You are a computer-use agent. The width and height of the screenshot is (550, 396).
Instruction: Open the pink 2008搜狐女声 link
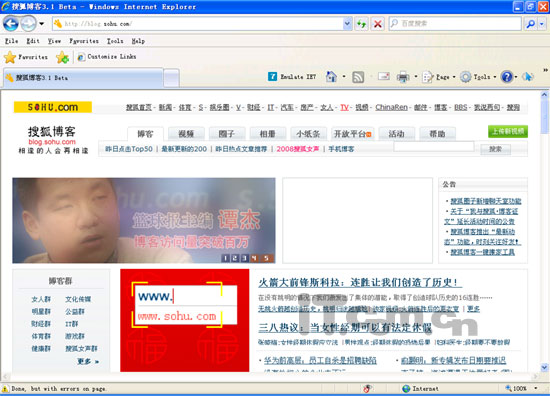pos(298,149)
